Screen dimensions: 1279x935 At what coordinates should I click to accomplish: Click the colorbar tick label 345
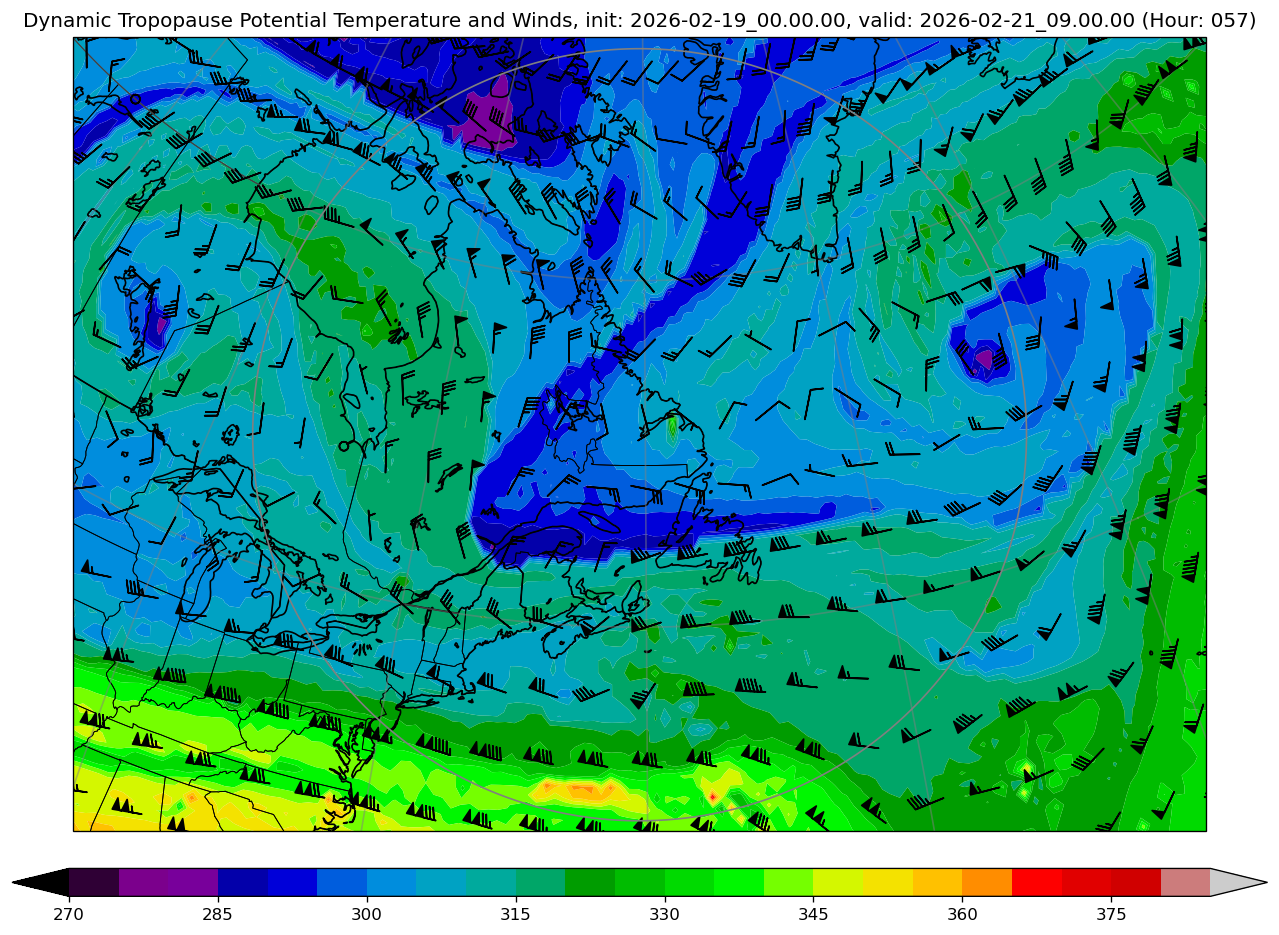(x=813, y=914)
